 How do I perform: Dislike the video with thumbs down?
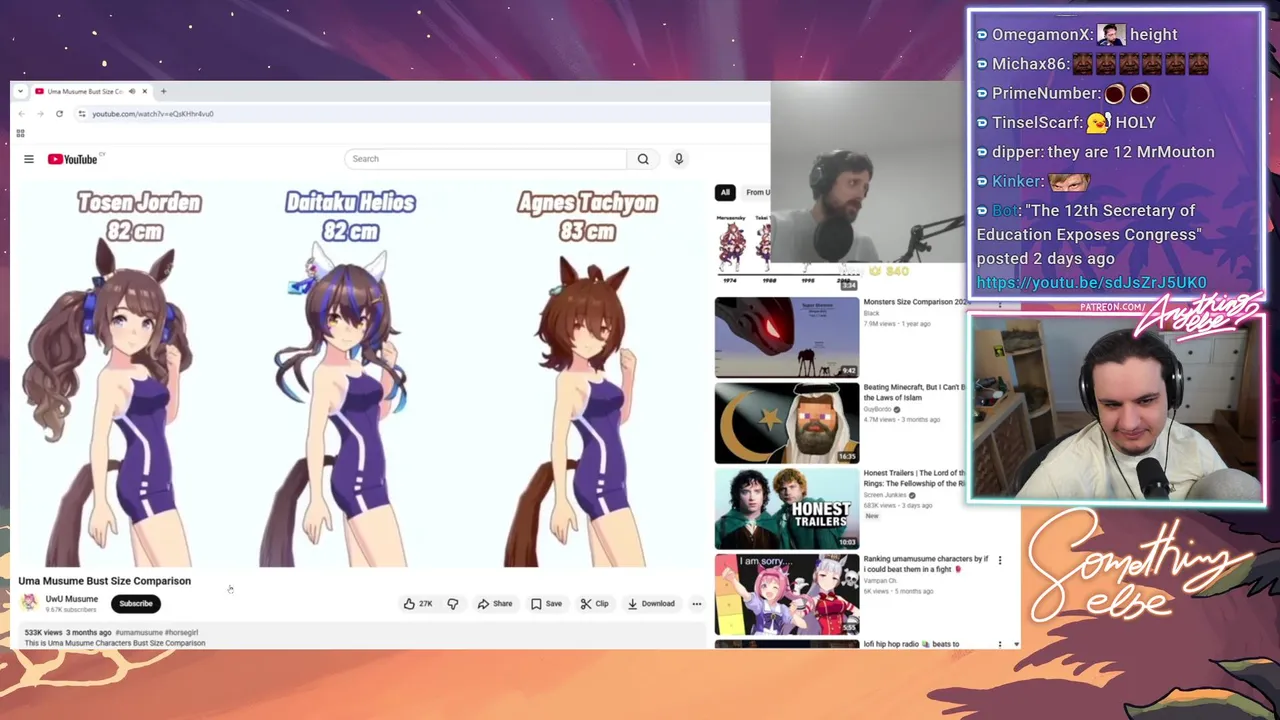[453, 604]
